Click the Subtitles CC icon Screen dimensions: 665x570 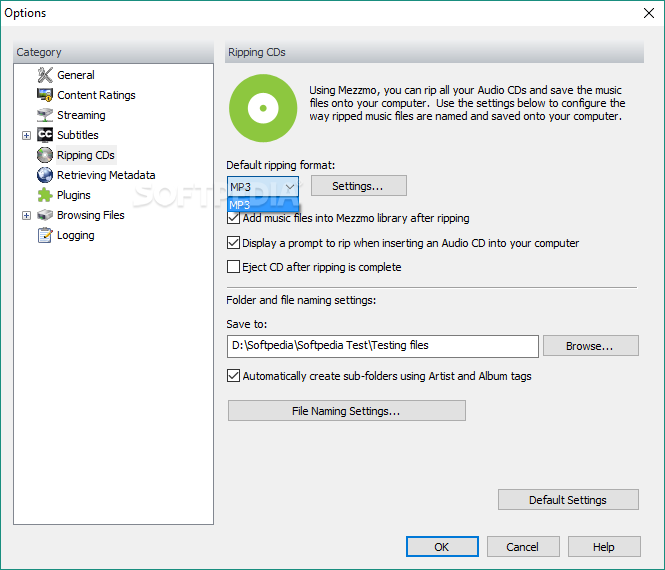pos(45,135)
